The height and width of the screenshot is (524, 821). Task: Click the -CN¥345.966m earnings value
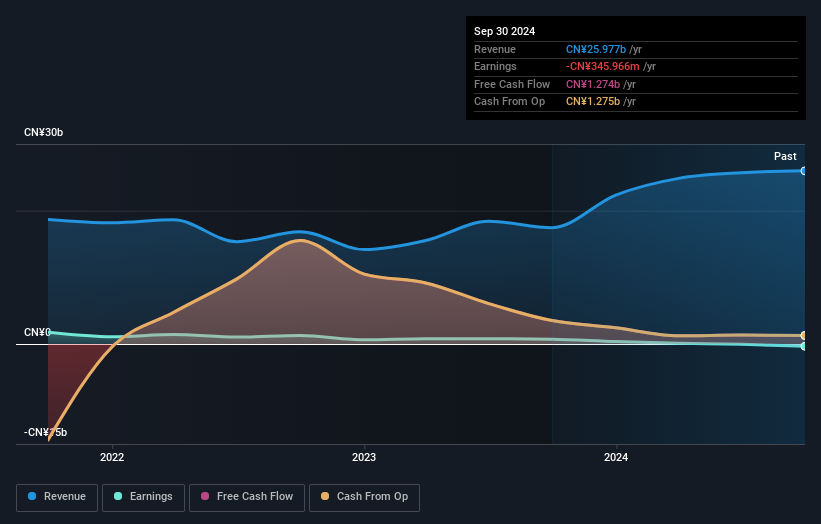coord(603,66)
